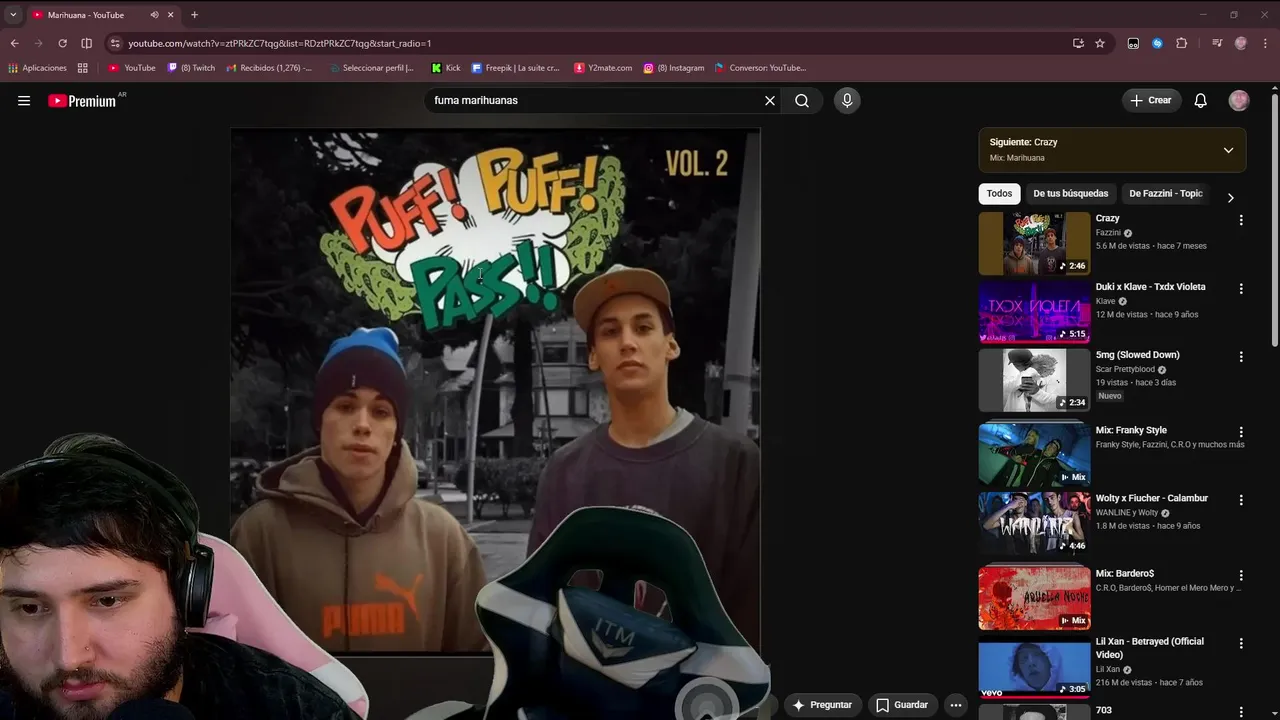
Task: Open the Kick bookmark
Action: click(446, 68)
